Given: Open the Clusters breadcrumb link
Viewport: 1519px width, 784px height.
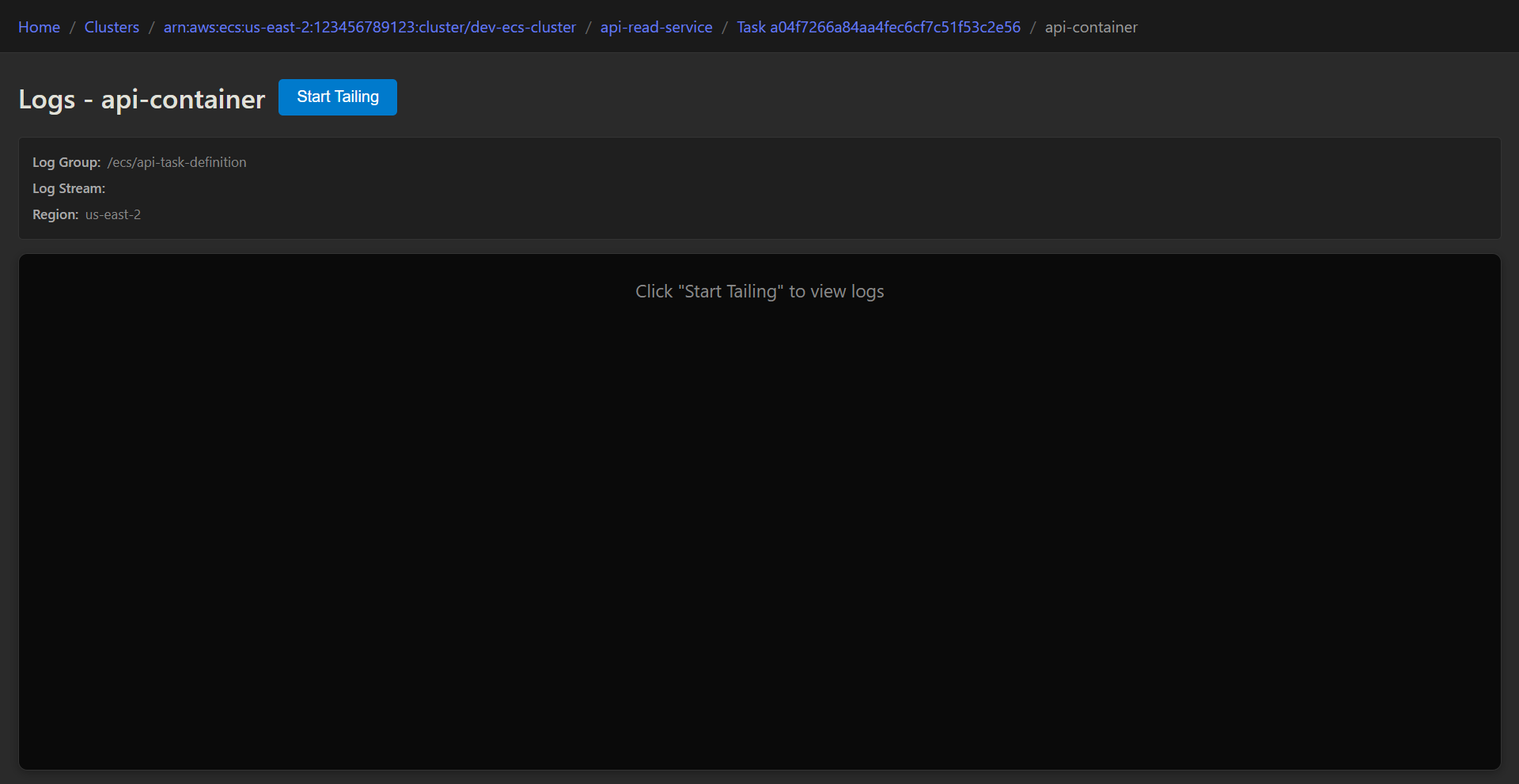Looking at the screenshot, I should [112, 27].
